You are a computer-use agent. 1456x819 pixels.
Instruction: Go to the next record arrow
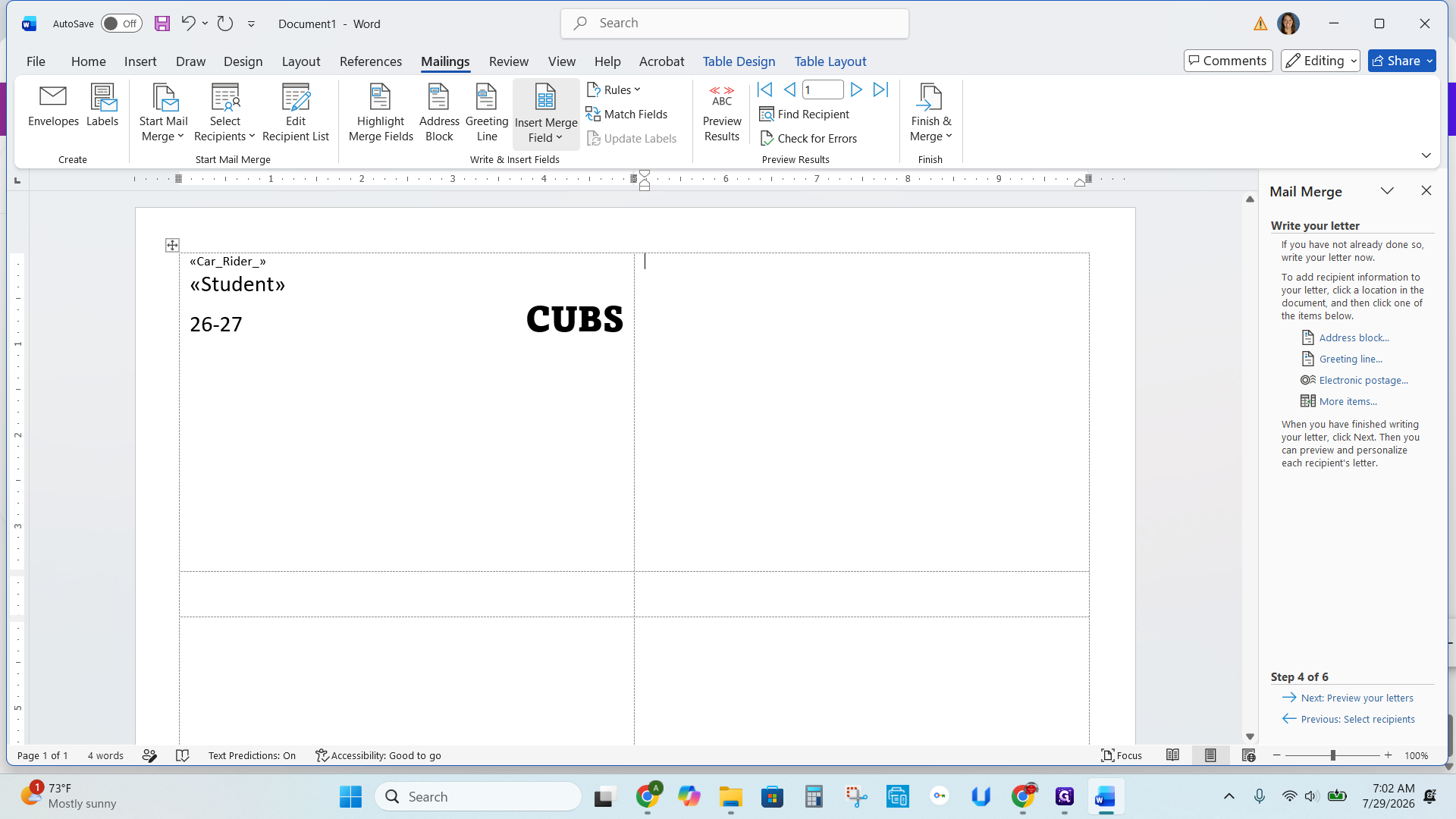tap(856, 89)
